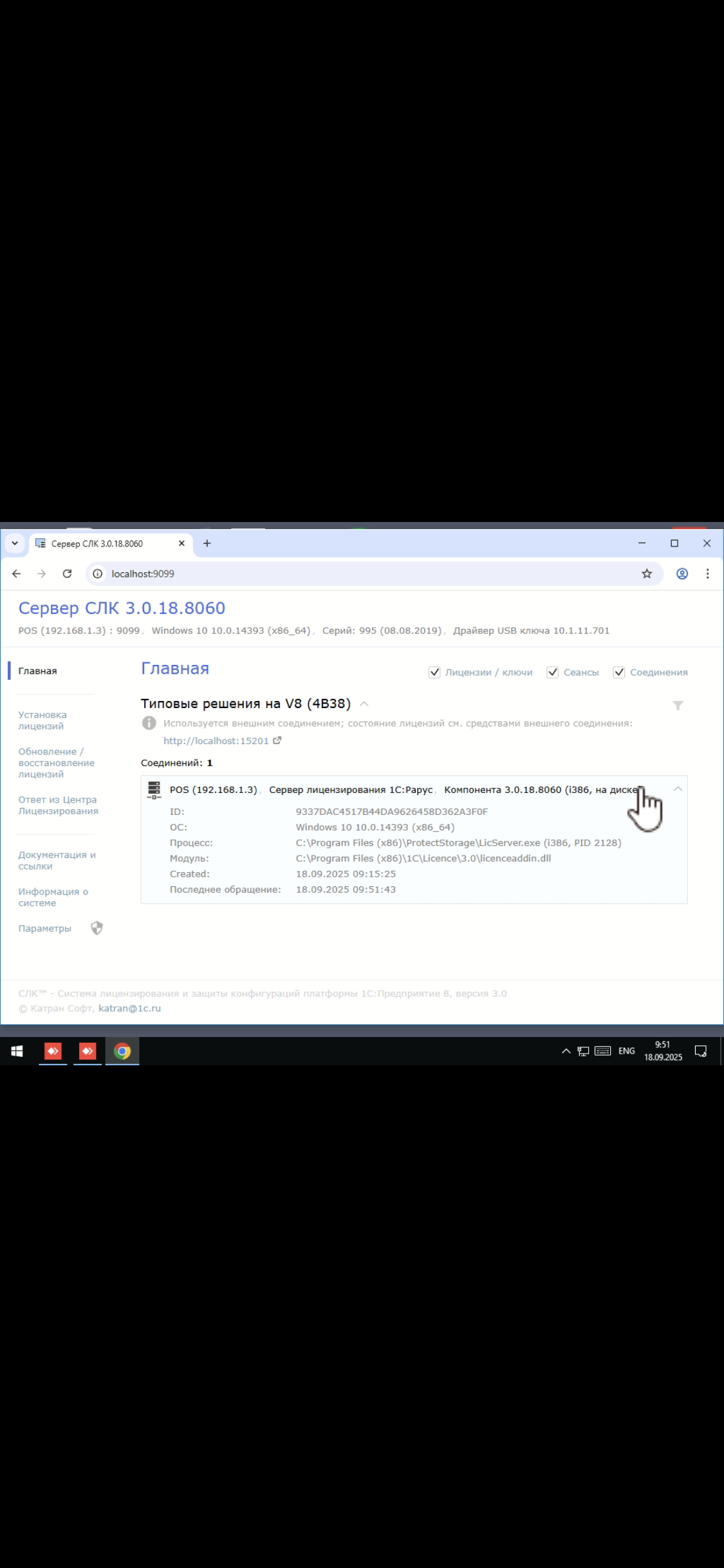
Task: Click the info icon near external connection note
Action: [x=149, y=723]
